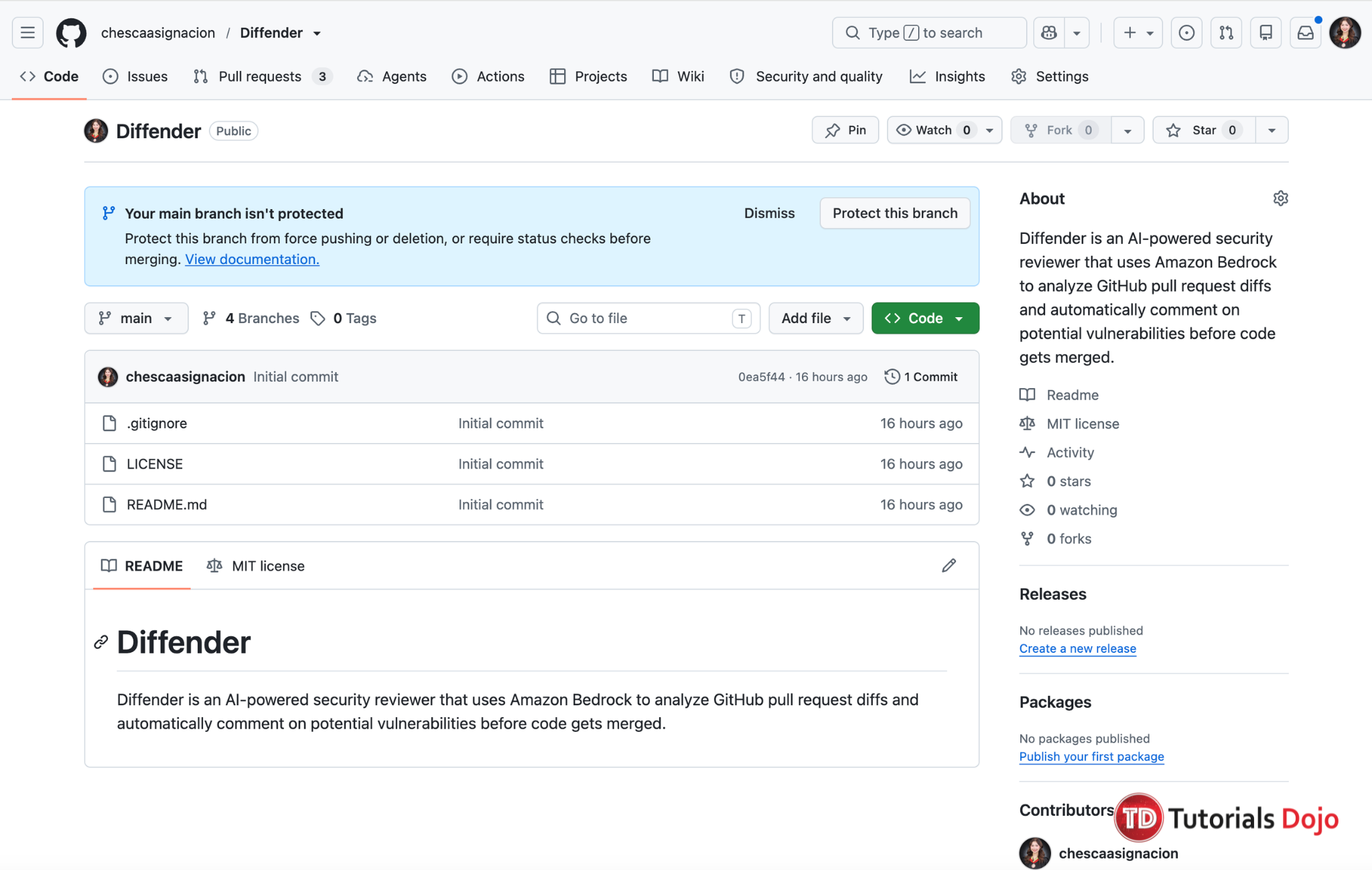The width and height of the screenshot is (1372, 870).
Task: Click the Fork button
Action: tap(1061, 130)
